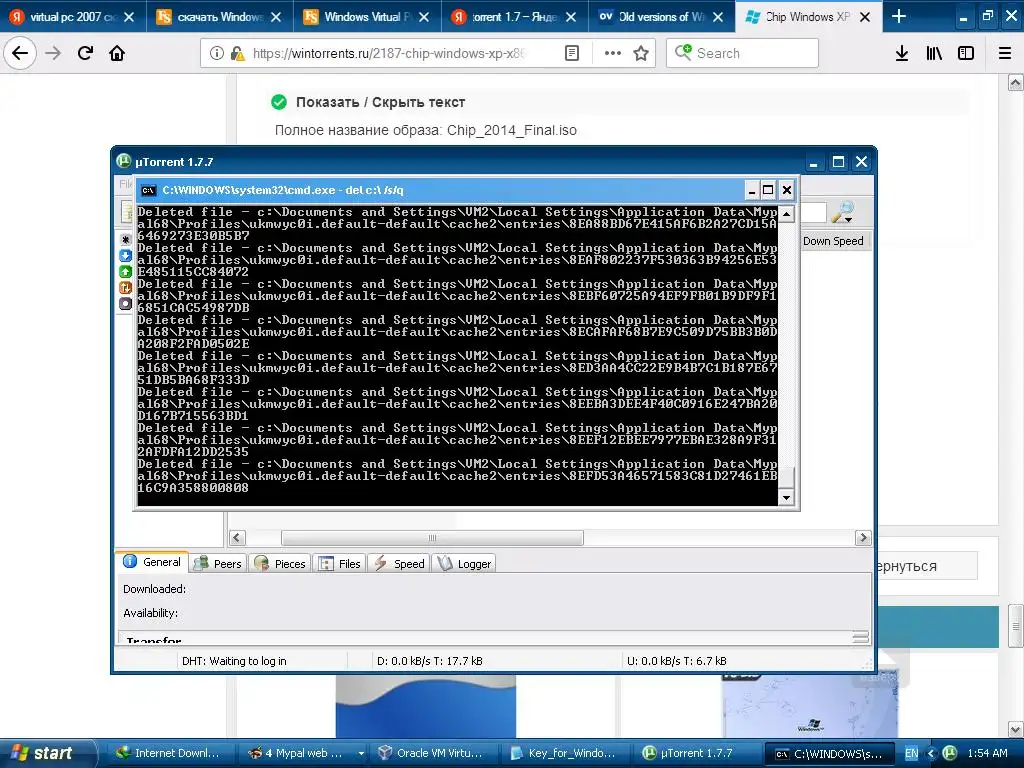The image size is (1024, 768).
Task: Click 'D: 0.0 kB/s T: 17.7 kB' status
Action: [430, 661]
